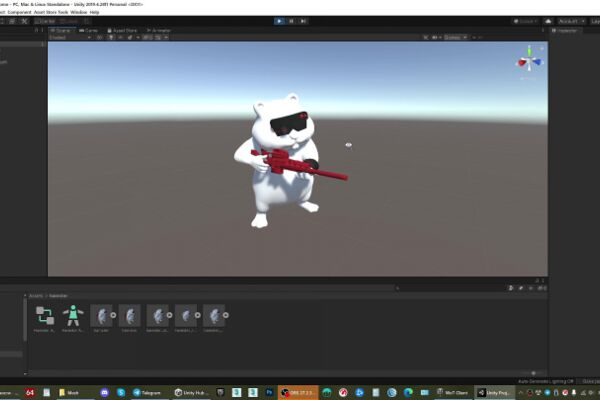Toggle 2D view mode in Scene toolbar

click(x=100, y=38)
